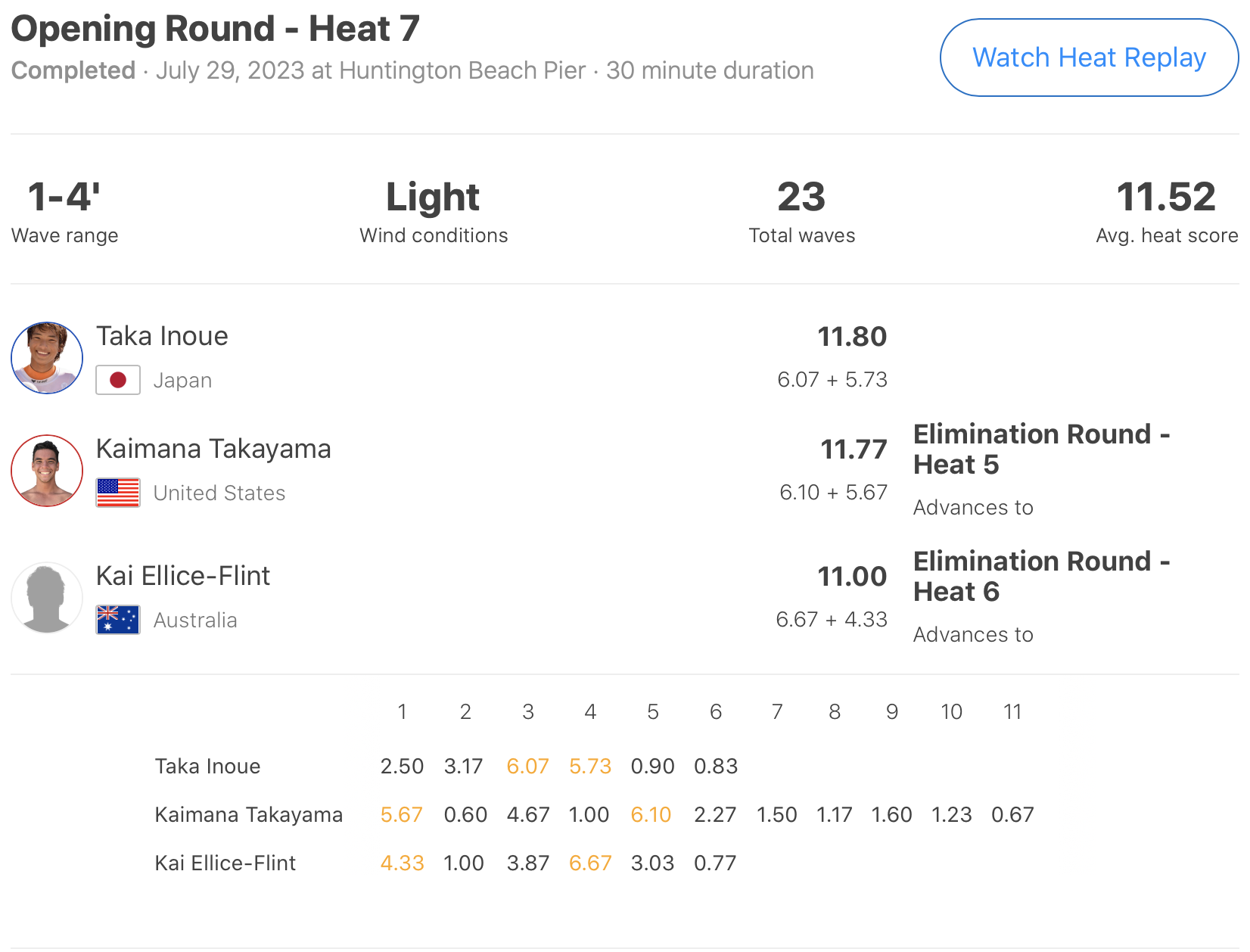
Task: Click the United States flag icon
Action: tap(118, 493)
